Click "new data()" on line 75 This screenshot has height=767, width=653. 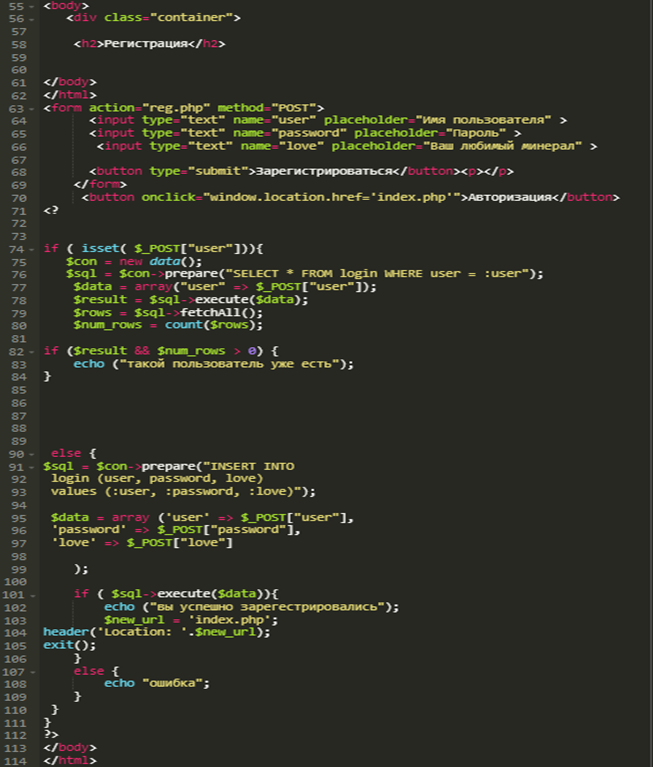pyautogui.click(x=160, y=262)
